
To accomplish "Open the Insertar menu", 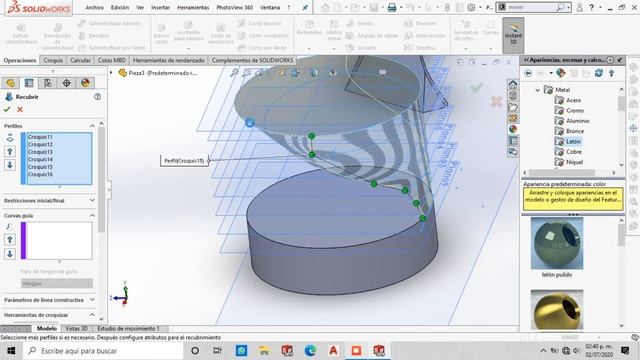I will click(x=160, y=7).
